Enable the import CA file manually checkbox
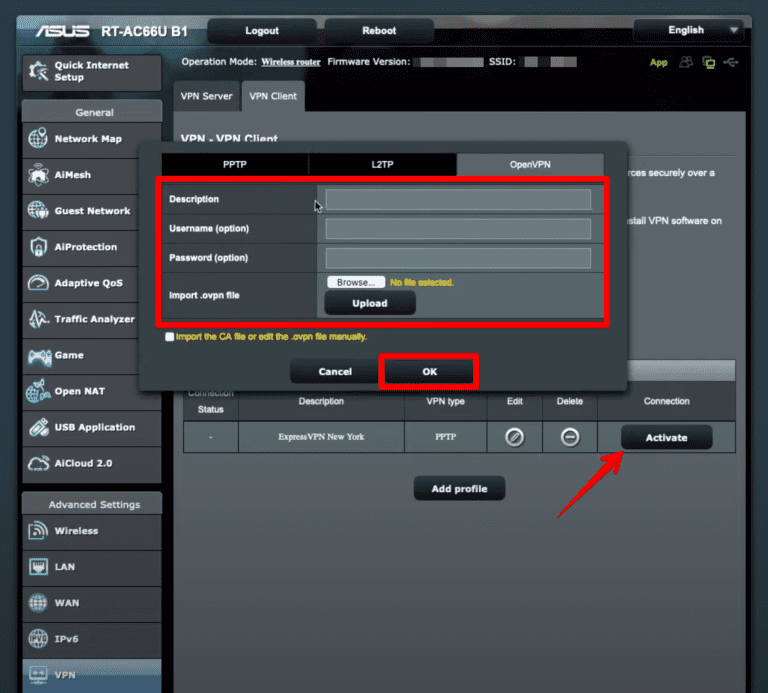This screenshot has height=693, width=768. (x=170, y=337)
